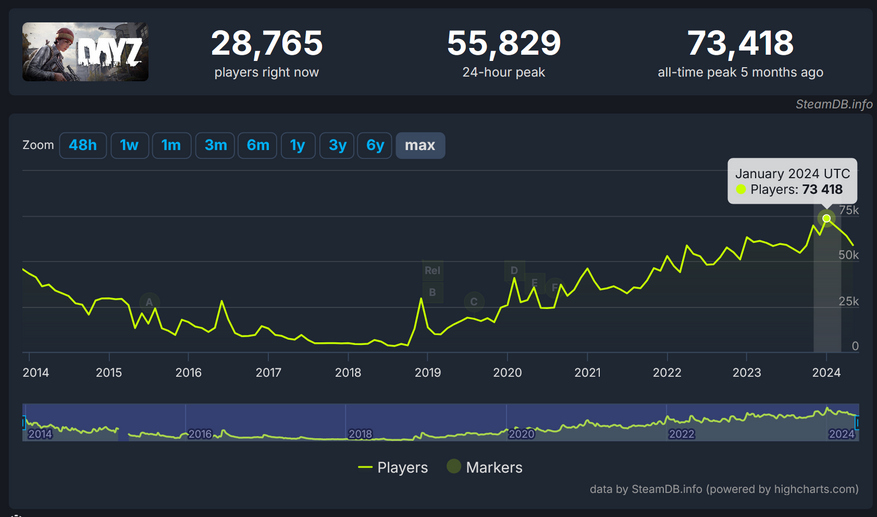Click marker D near 2020
This screenshot has height=517, width=877.
515,271
